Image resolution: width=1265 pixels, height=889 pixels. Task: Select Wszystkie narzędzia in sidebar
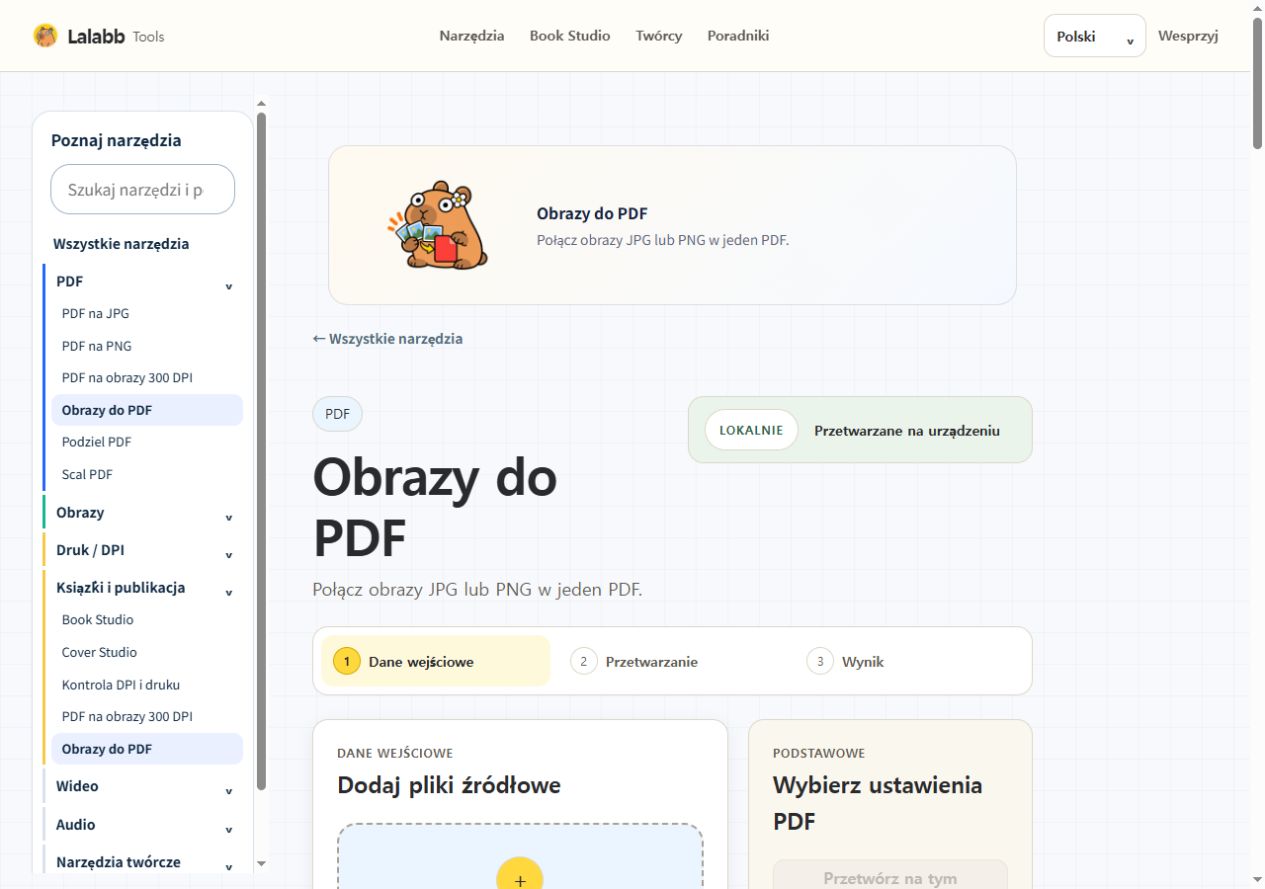coord(121,244)
